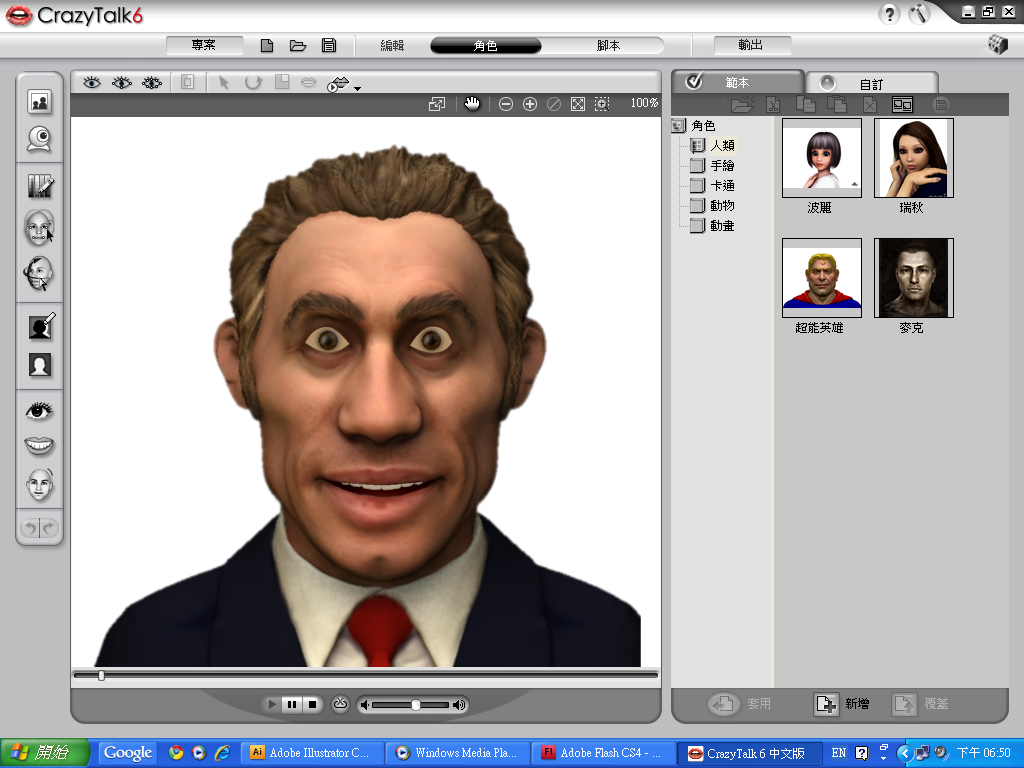Collapse the 角色 tree root node
1024x768 pixels.
(x=678, y=126)
